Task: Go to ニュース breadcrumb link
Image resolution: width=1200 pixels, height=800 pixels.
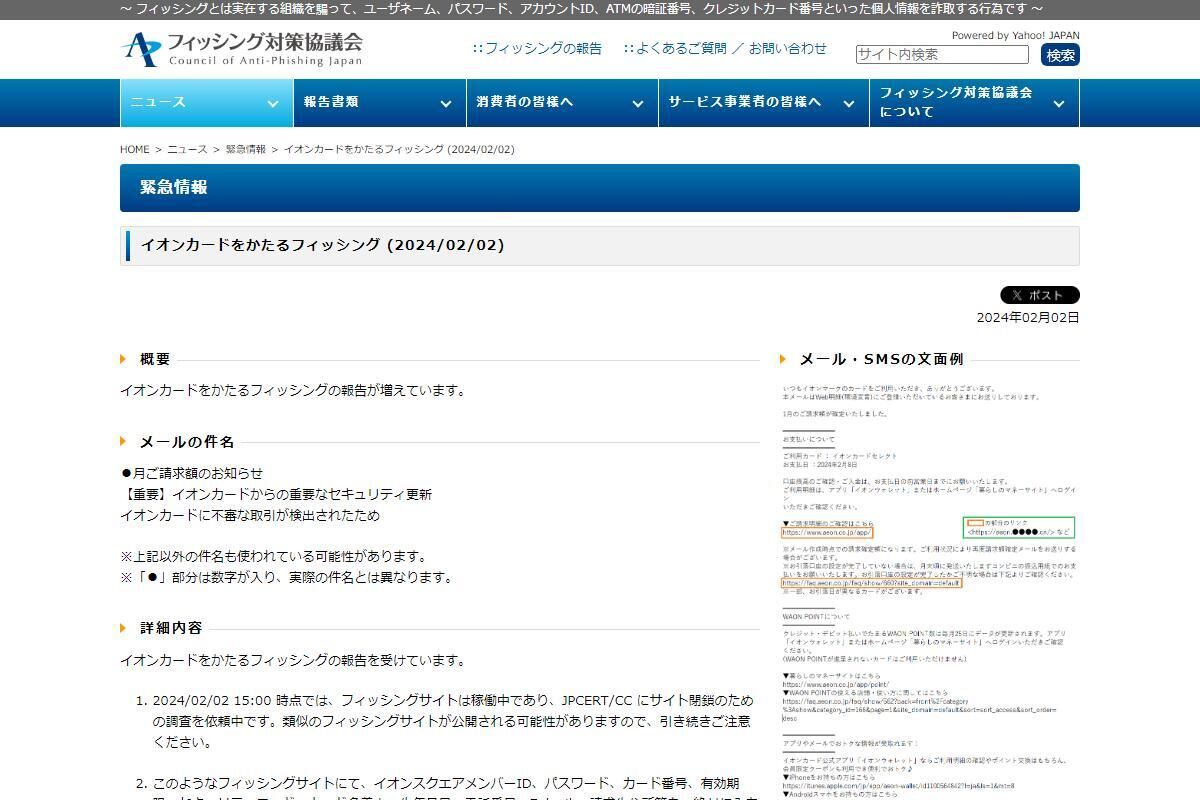Action: point(187,149)
